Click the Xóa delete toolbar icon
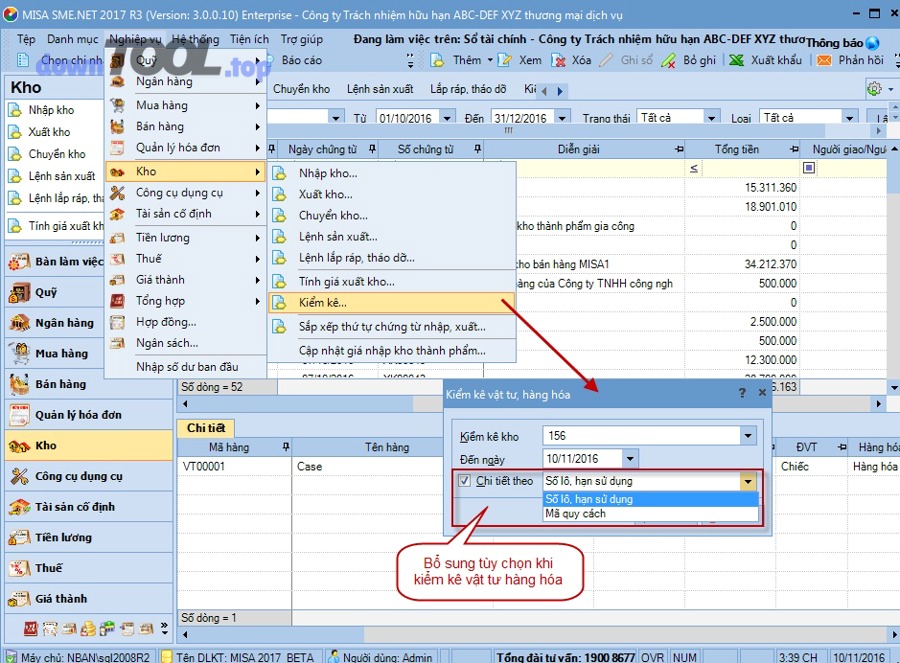The height and width of the screenshot is (663, 900). [559, 60]
